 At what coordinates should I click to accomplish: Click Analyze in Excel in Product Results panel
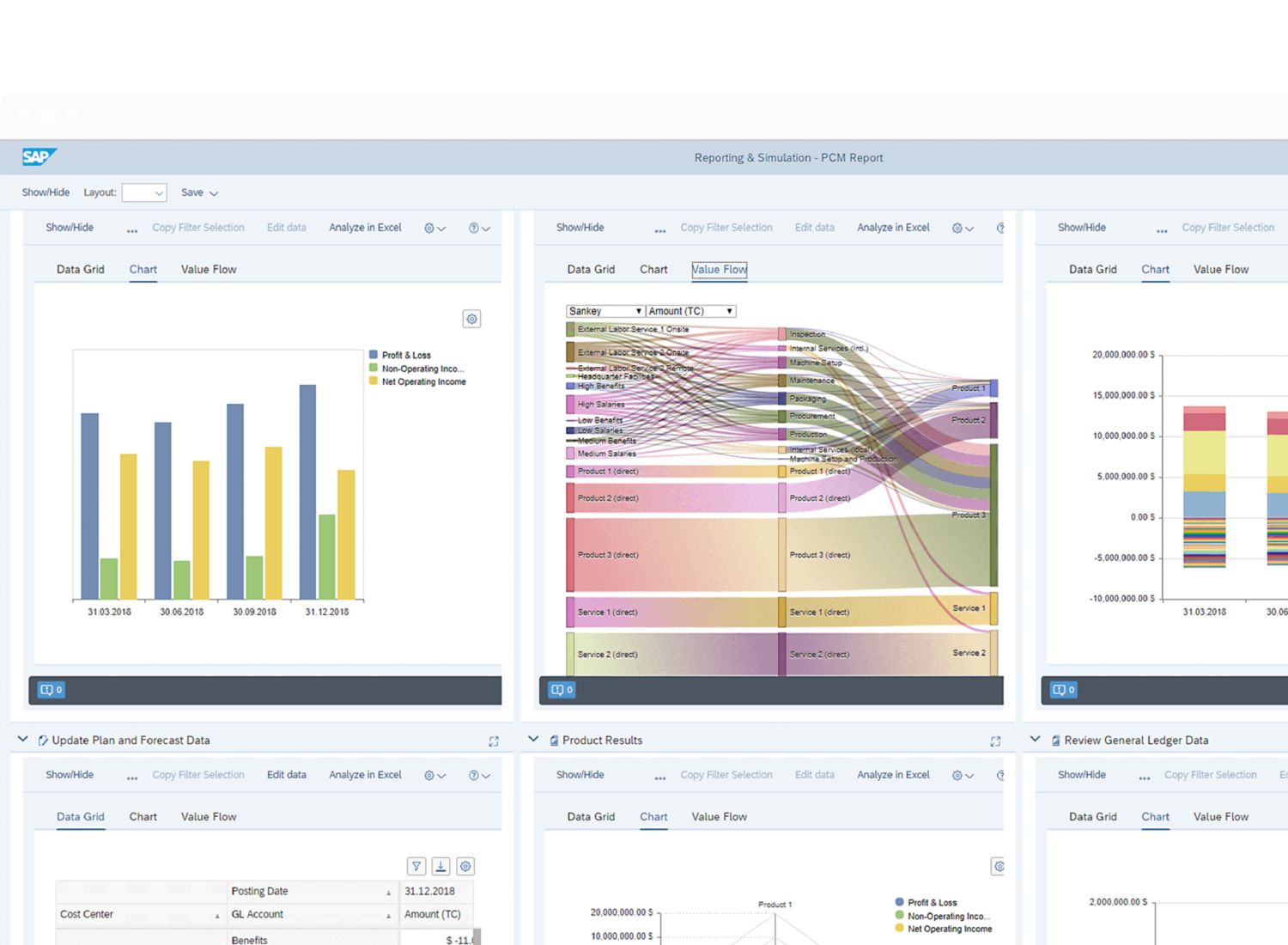point(893,775)
